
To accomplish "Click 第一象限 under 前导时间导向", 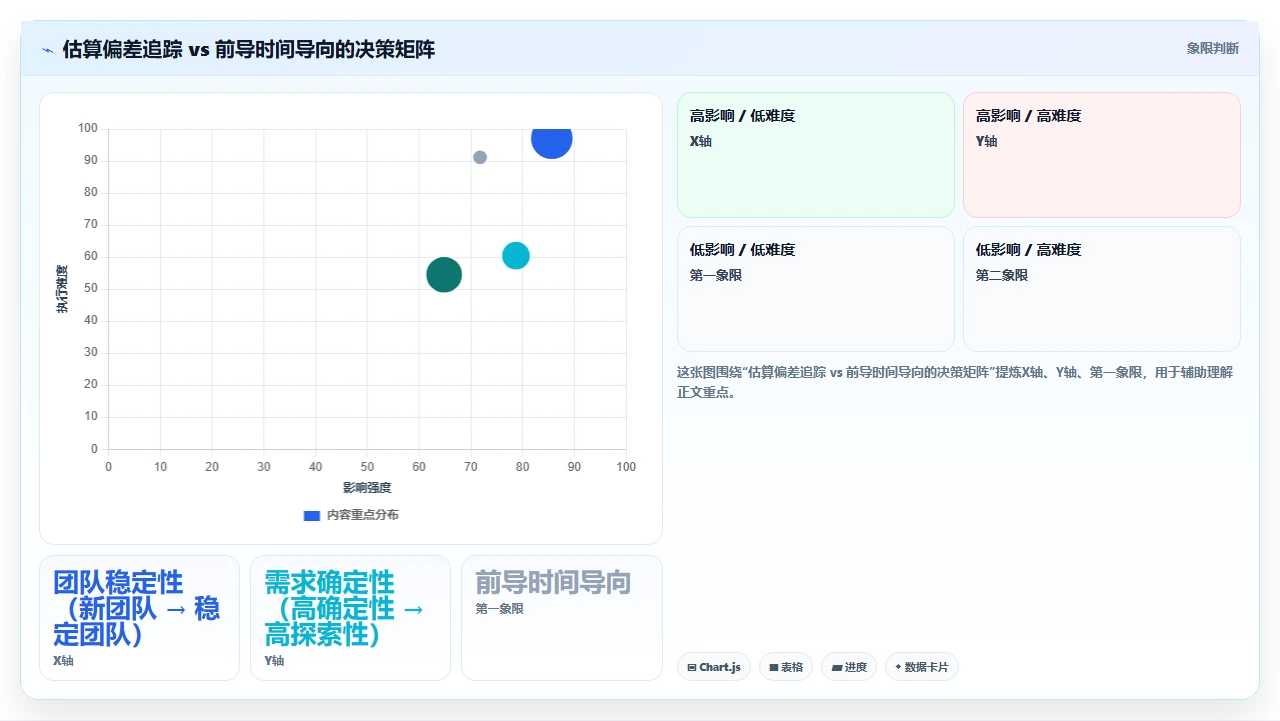I will (500, 608).
